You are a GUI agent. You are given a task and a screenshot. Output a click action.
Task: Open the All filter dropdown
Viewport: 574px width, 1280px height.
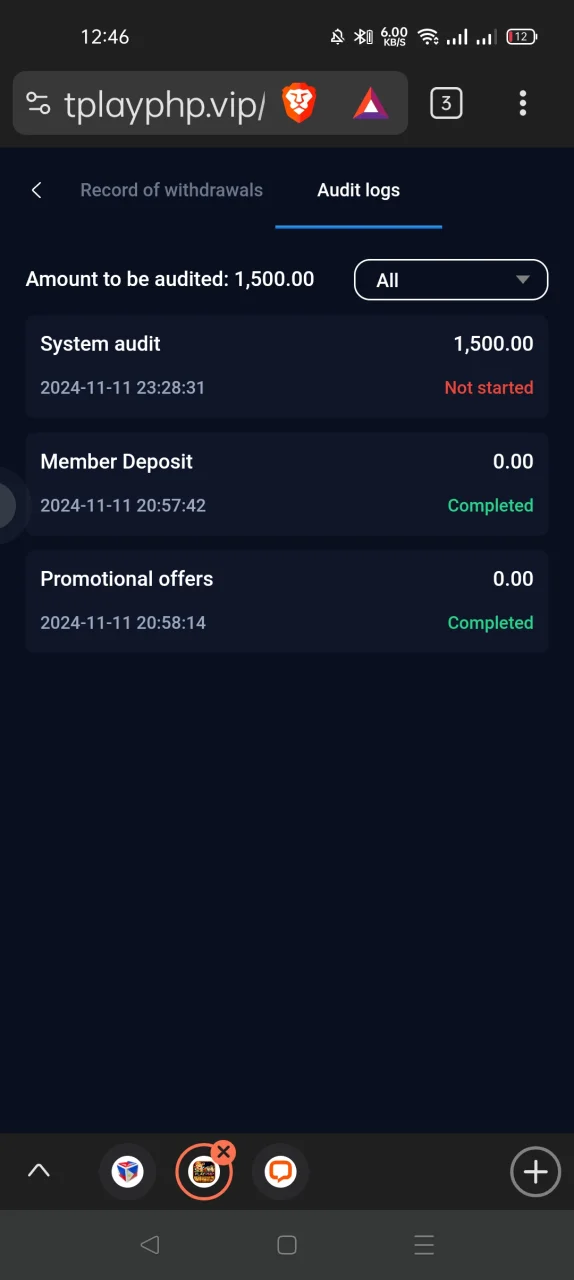click(x=451, y=280)
